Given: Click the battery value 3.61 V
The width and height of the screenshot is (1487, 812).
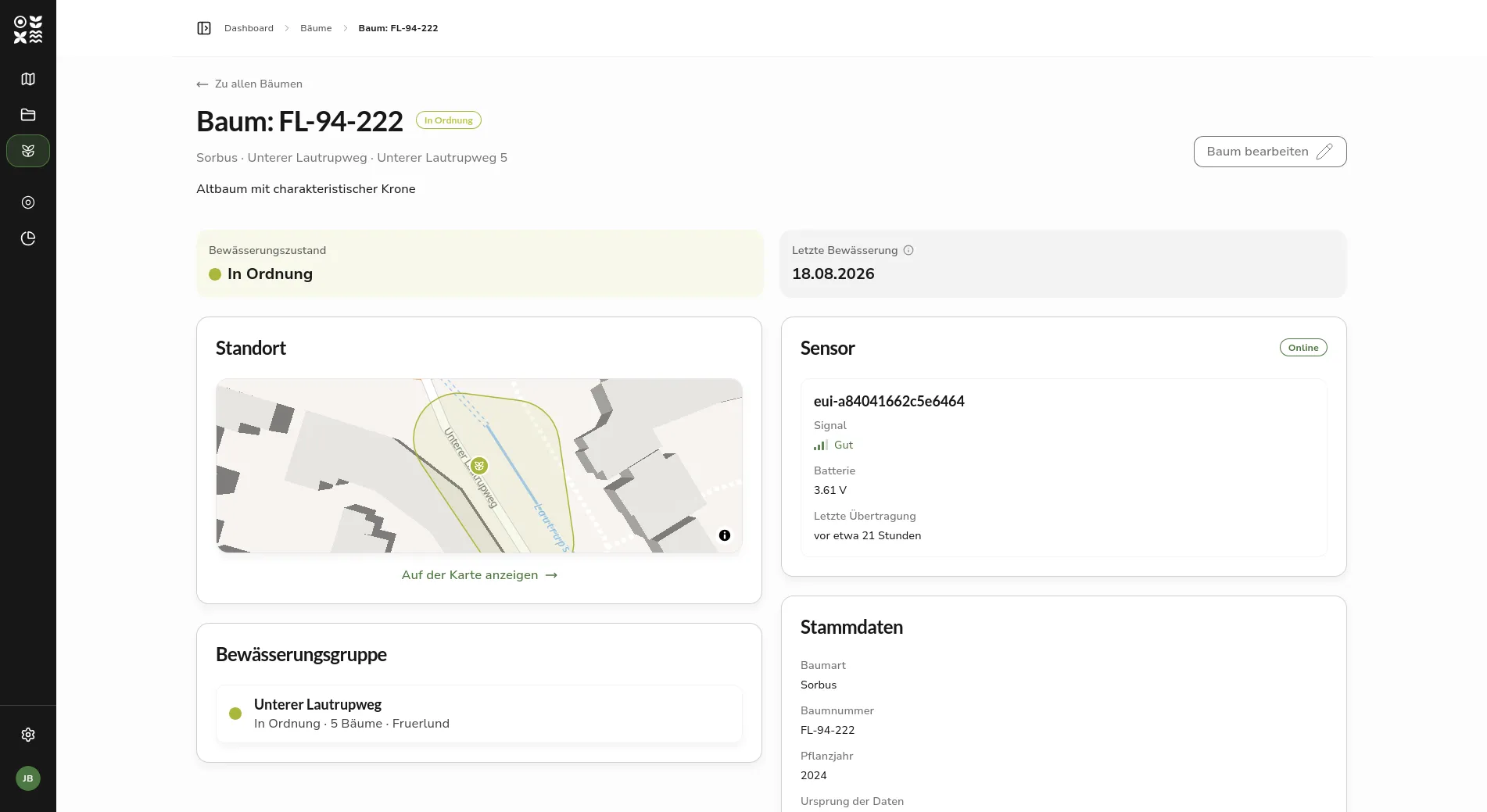Looking at the screenshot, I should pyautogui.click(x=830, y=491).
